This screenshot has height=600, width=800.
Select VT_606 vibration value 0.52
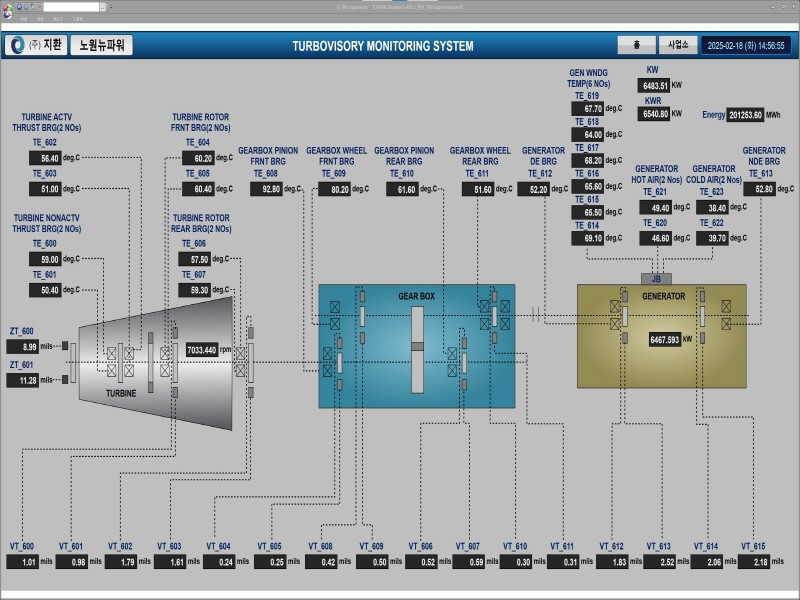point(421,562)
